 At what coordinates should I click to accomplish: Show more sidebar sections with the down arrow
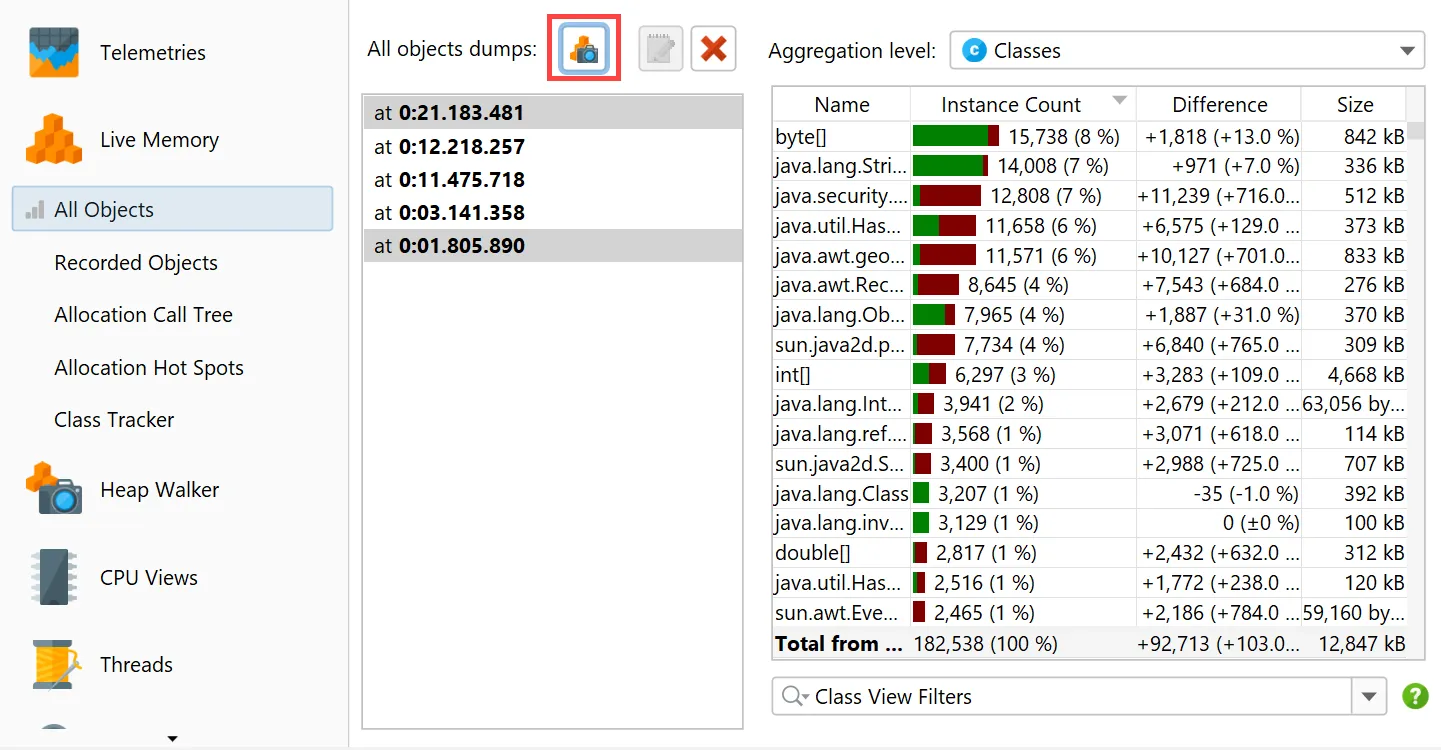(171, 739)
